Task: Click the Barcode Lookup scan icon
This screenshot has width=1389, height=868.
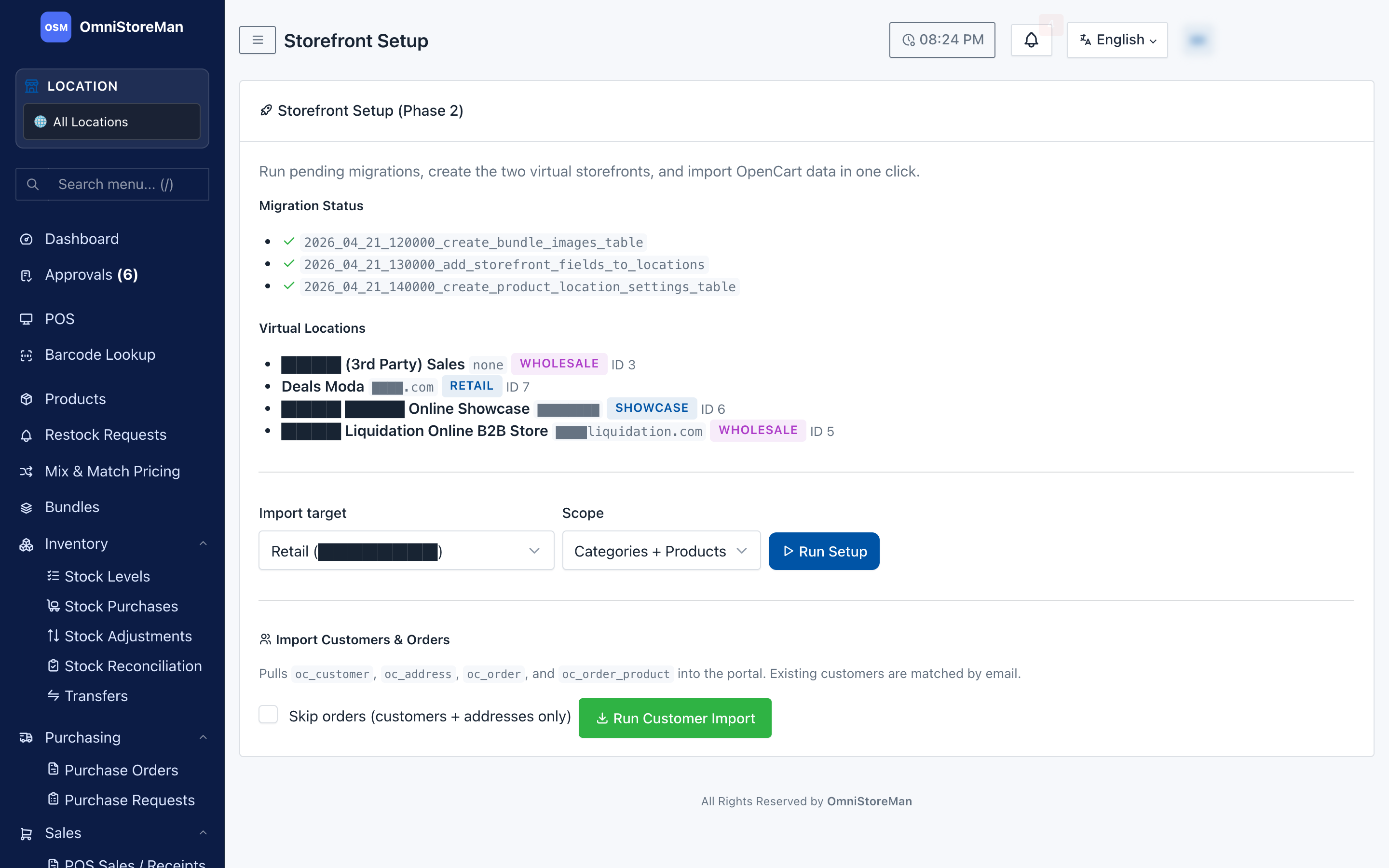Action: [27, 355]
